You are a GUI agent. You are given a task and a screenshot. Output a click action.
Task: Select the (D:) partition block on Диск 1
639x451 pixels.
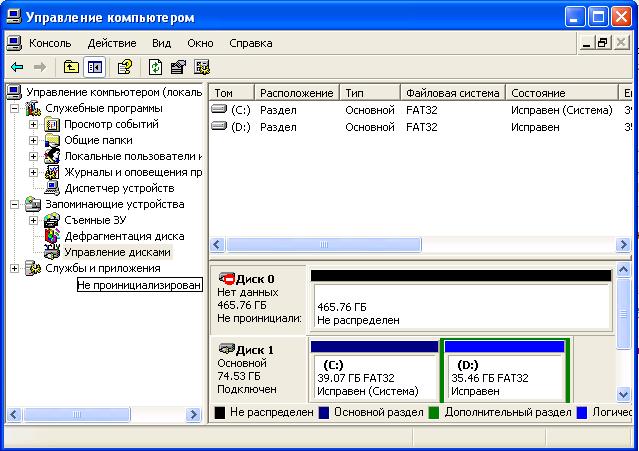[x=504, y=377]
